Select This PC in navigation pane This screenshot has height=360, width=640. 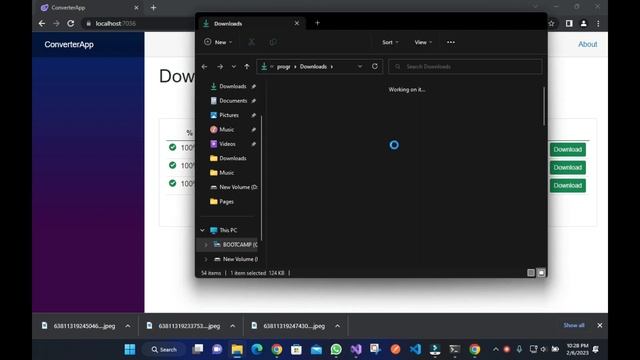tap(228, 230)
